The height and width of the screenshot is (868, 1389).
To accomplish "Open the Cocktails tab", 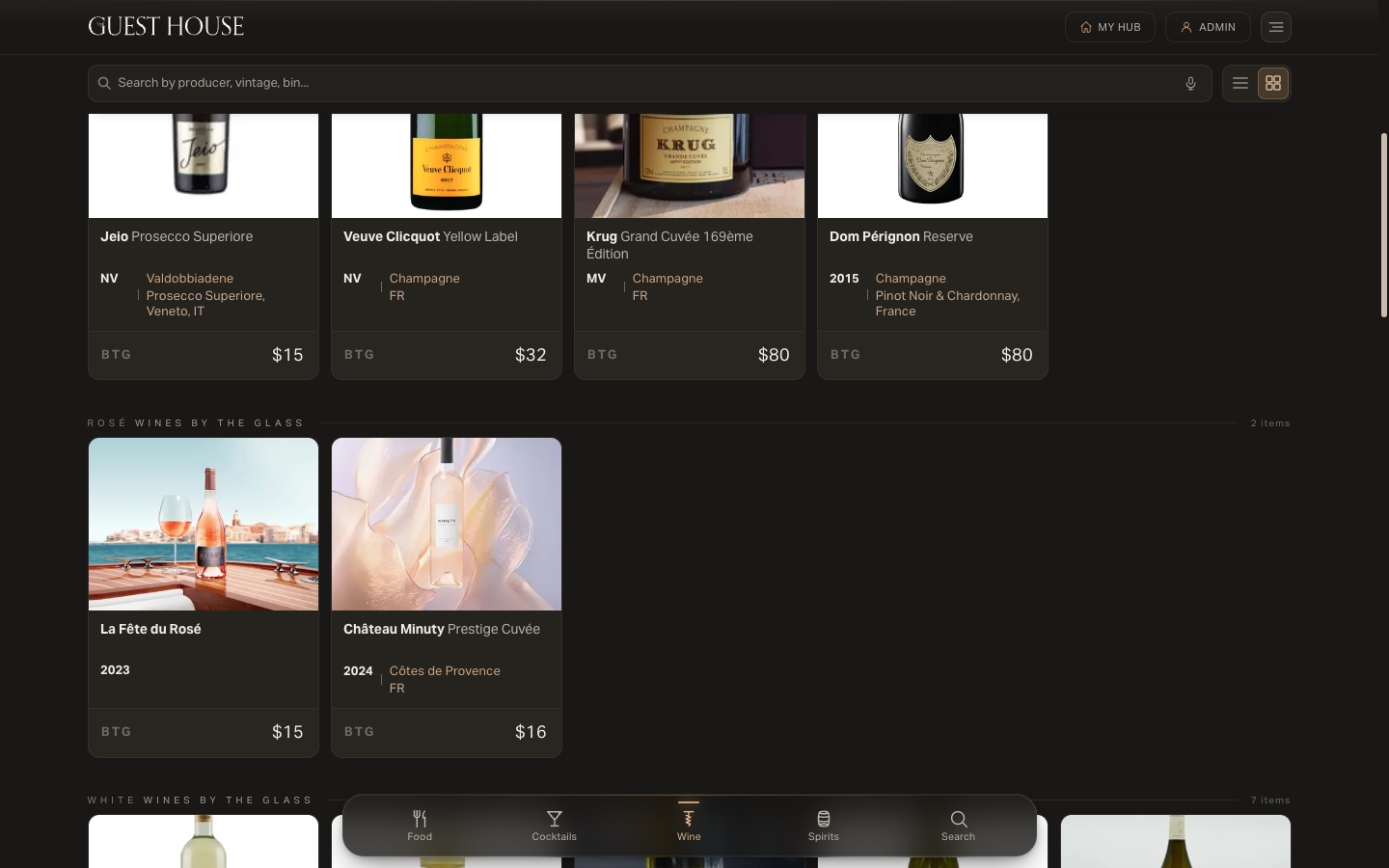I will [x=555, y=826].
